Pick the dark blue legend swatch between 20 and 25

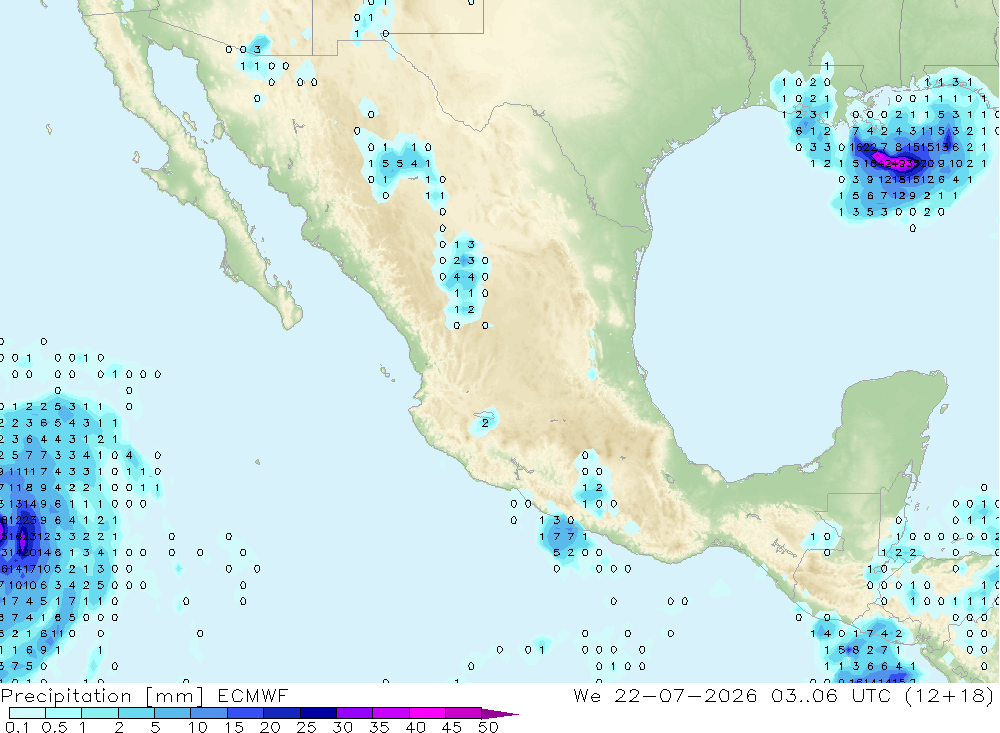[282, 713]
